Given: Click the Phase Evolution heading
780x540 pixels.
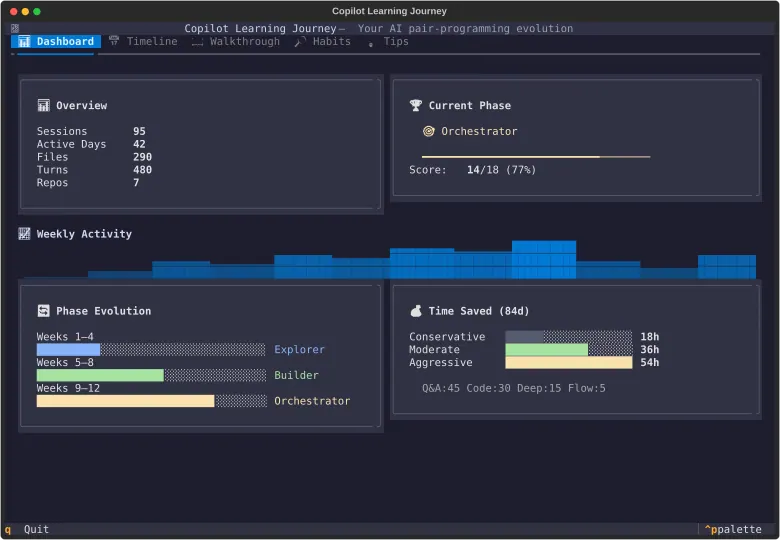Looking at the screenshot, I should click(103, 311).
